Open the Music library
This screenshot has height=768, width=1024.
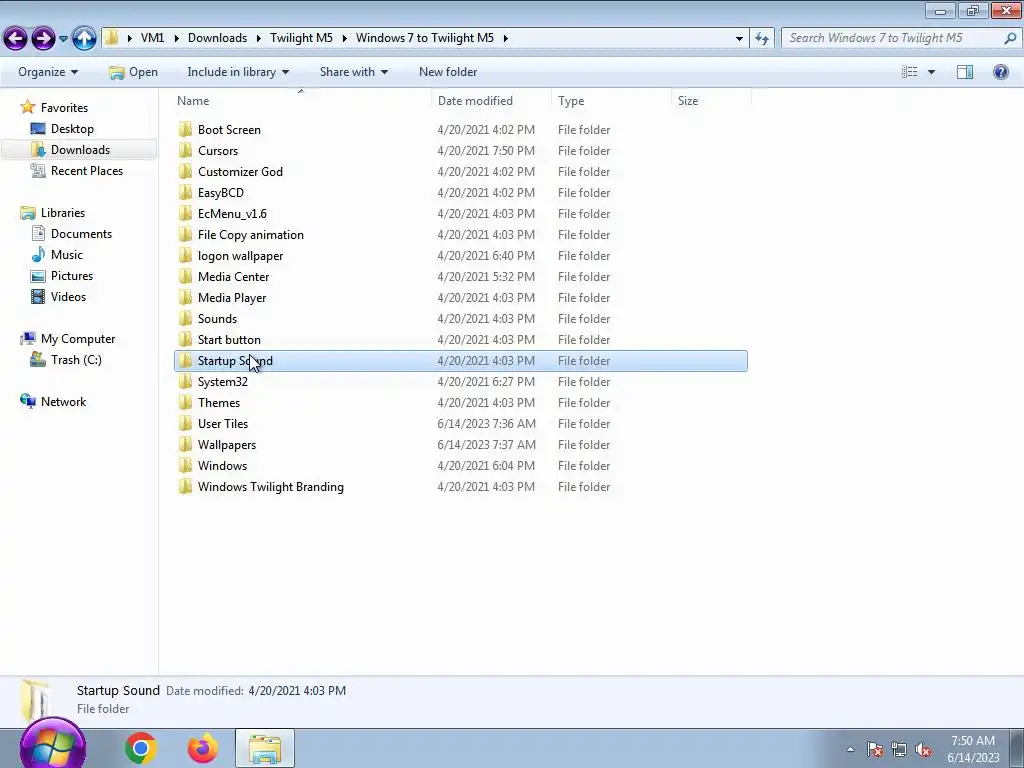click(x=67, y=255)
